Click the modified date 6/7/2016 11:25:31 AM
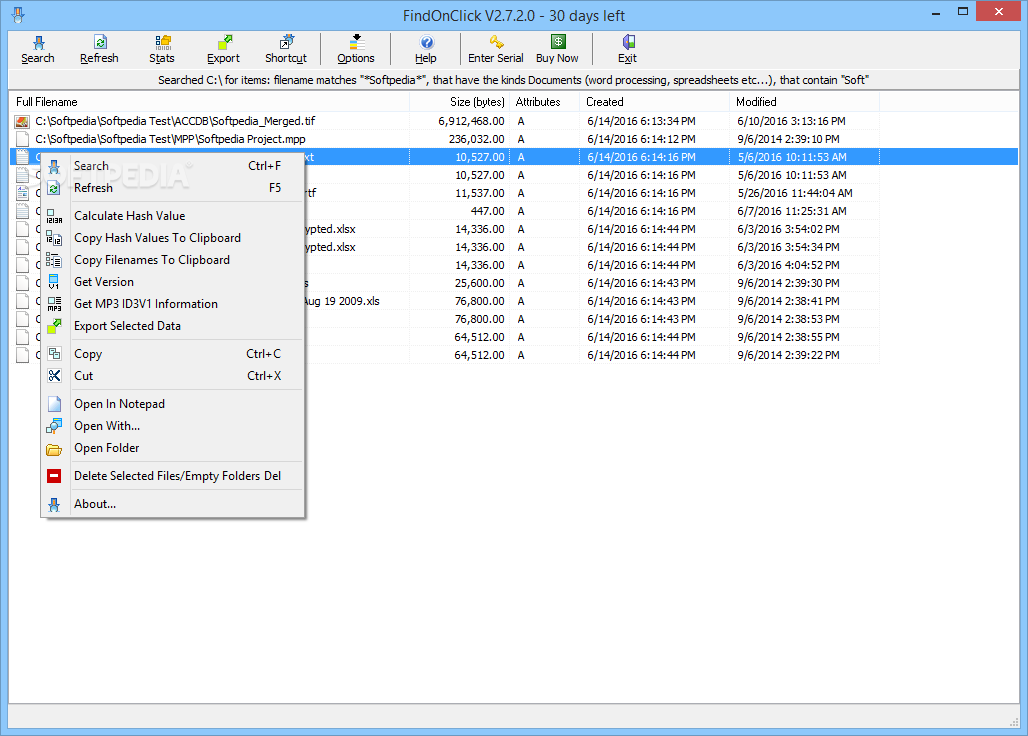The image size is (1028, 736). point(792,211)
